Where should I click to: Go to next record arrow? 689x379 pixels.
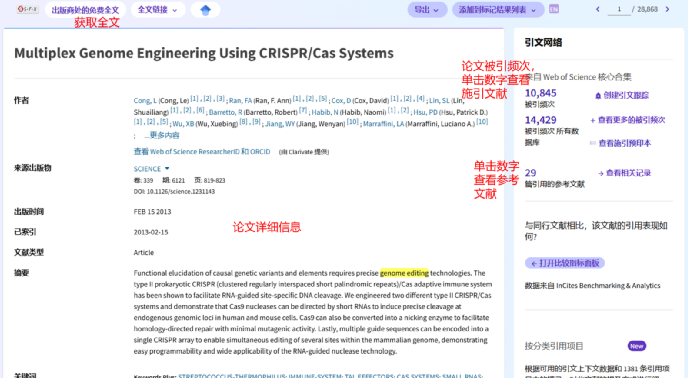point(667,9)
